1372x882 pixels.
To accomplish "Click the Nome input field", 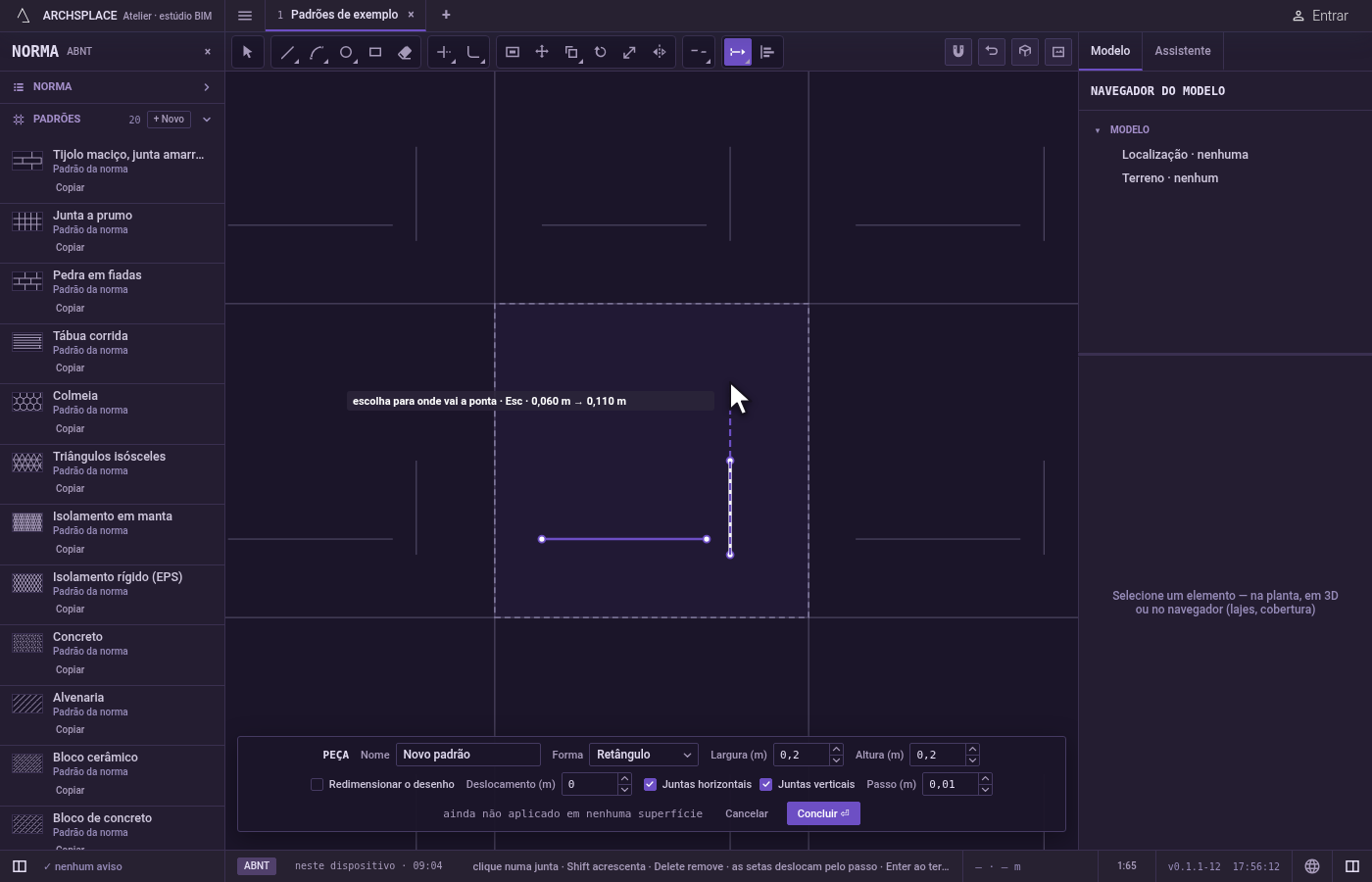I will coord(468,755).
